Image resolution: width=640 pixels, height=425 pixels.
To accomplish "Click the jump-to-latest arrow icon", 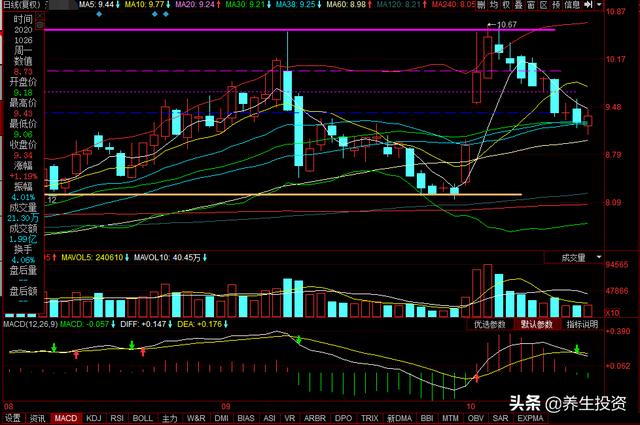I will coord(588,4).
